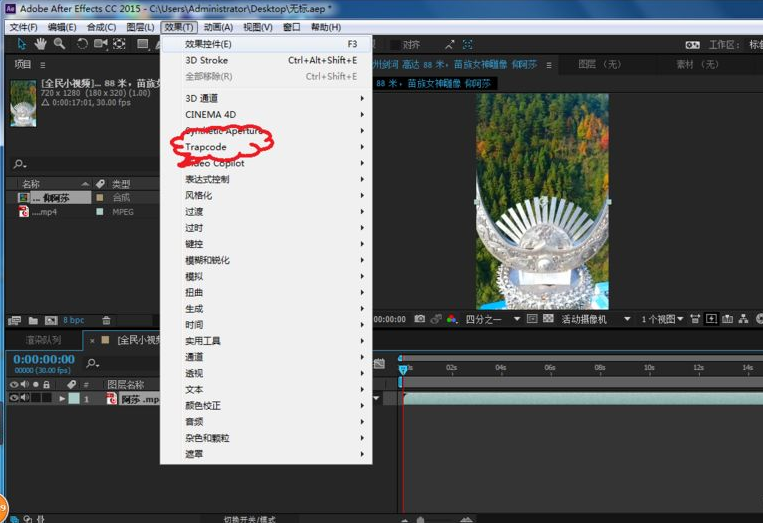Image resolution: width=763 pixels, height=523 pixels.
Task: Open the Project panel menu icon
Action: click(43, 65)
